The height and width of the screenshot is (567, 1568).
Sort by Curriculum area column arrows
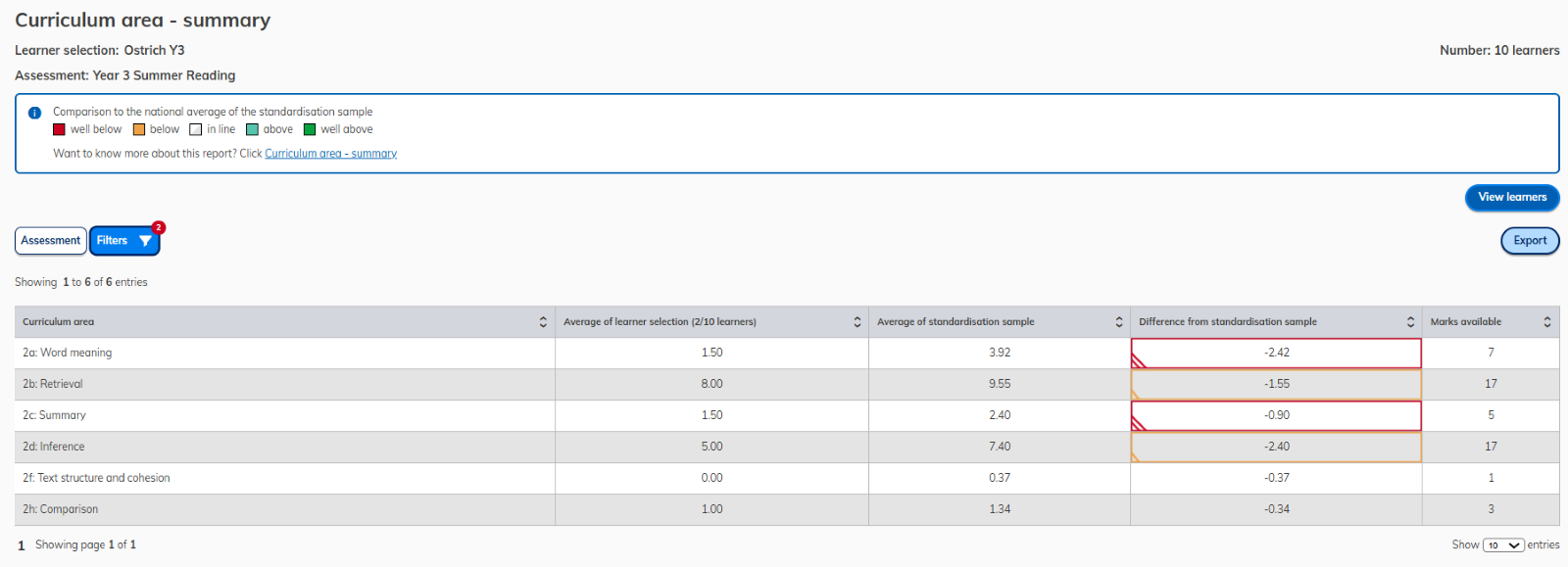[543, 322]
